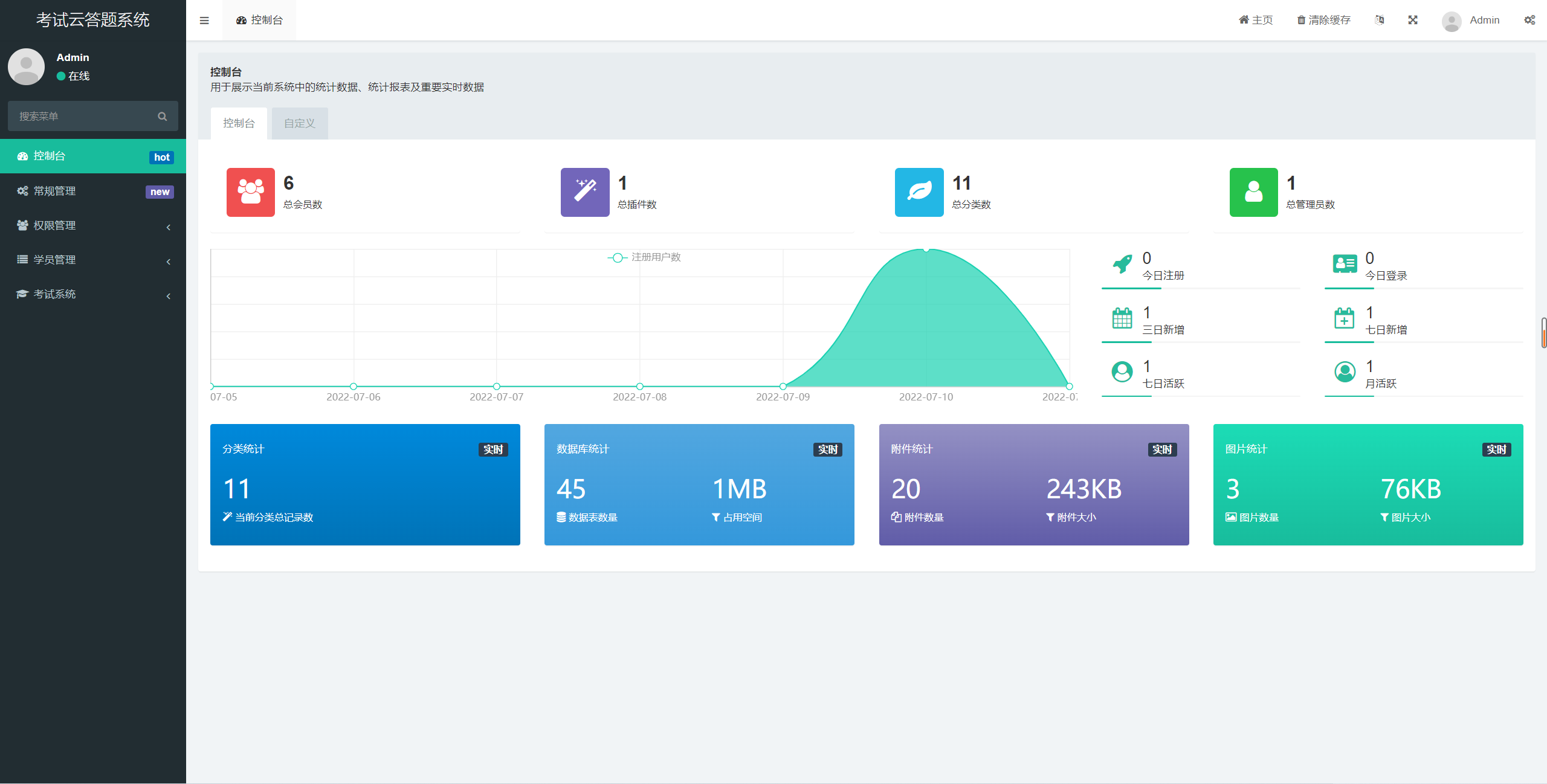Click the purple magic wand plugins icon
Image resolution: width=1547 pixels, height=784 pixels.
coord(584,192)
